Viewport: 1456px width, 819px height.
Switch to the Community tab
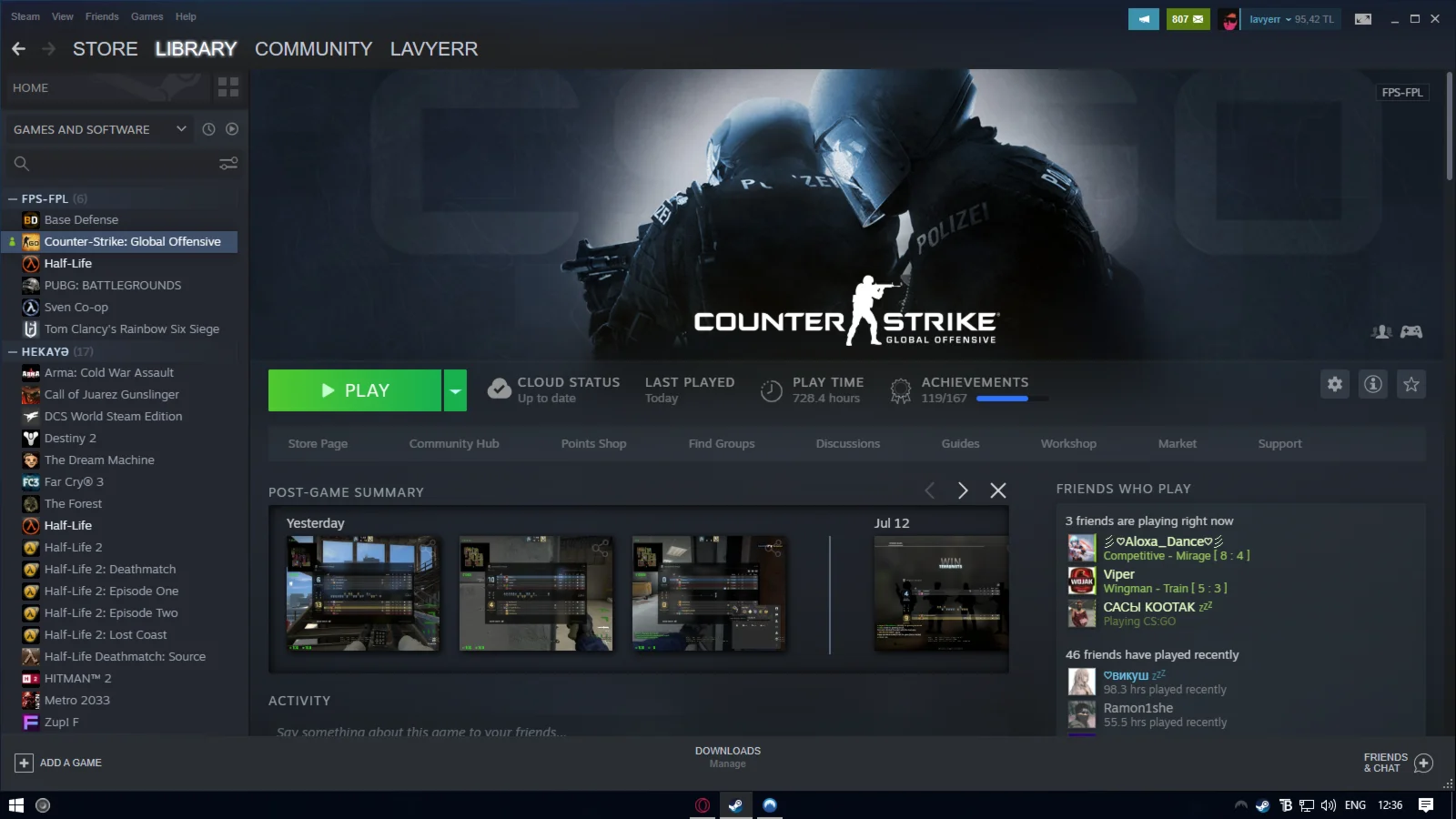tap(313, 49)
